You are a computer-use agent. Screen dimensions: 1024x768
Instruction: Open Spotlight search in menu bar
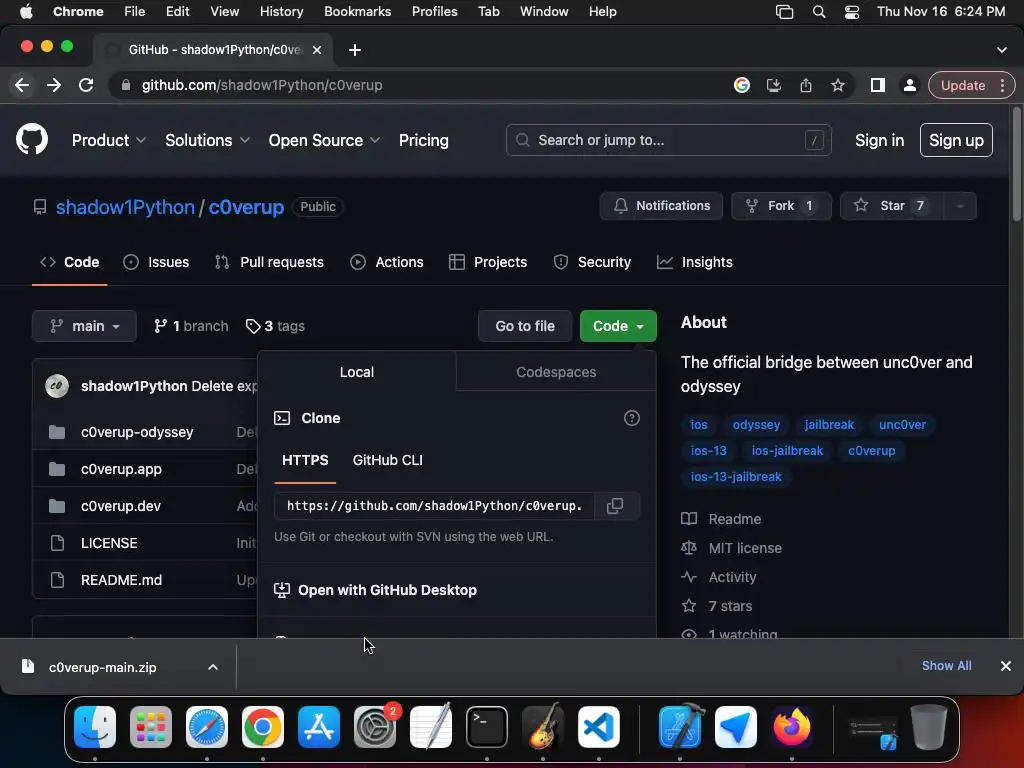pyautogui.click(x=819, y=12)
